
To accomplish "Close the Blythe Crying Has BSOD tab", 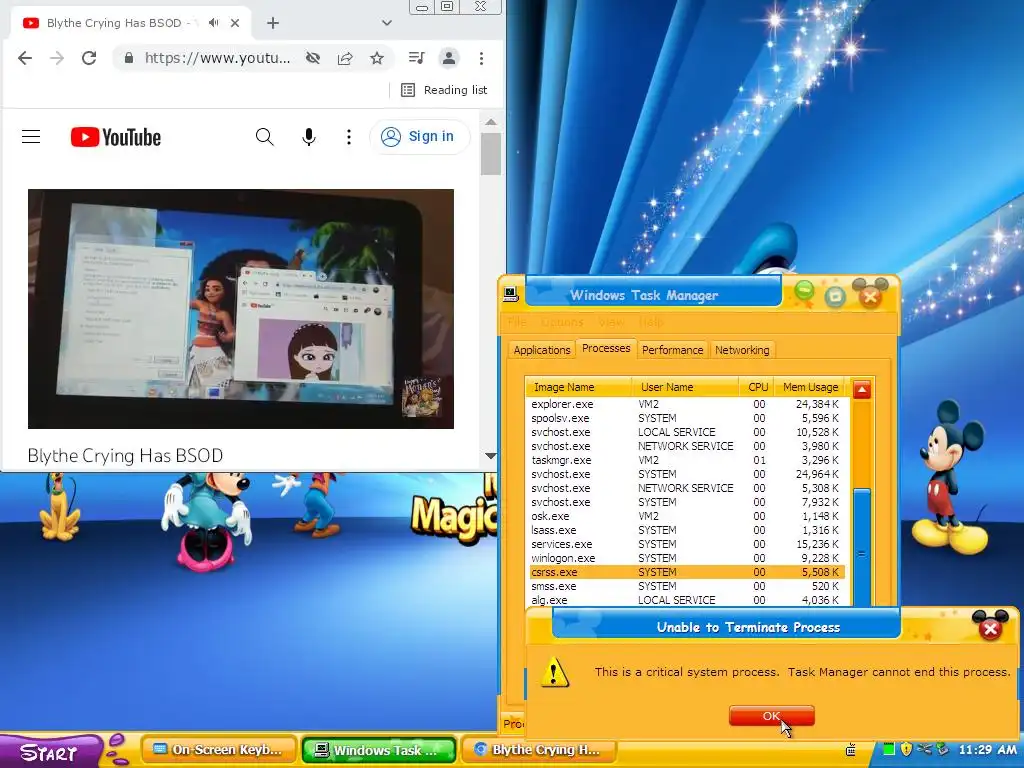I will coord(235,23).
